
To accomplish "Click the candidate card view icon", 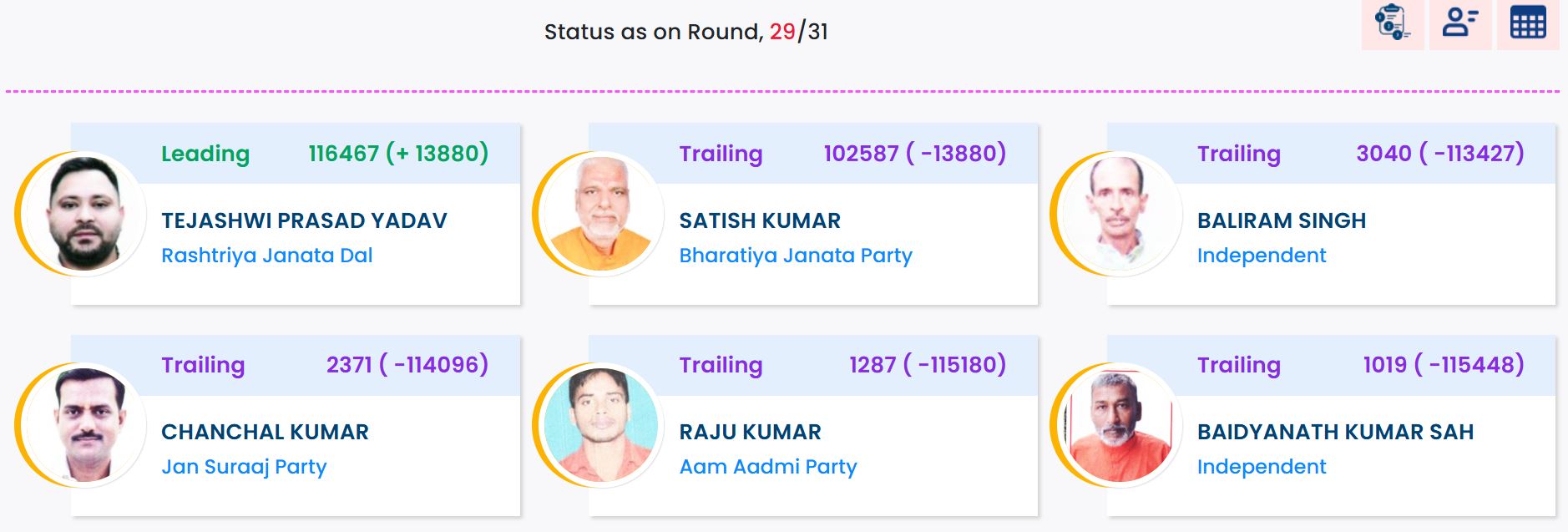I will pos(1460,23).
